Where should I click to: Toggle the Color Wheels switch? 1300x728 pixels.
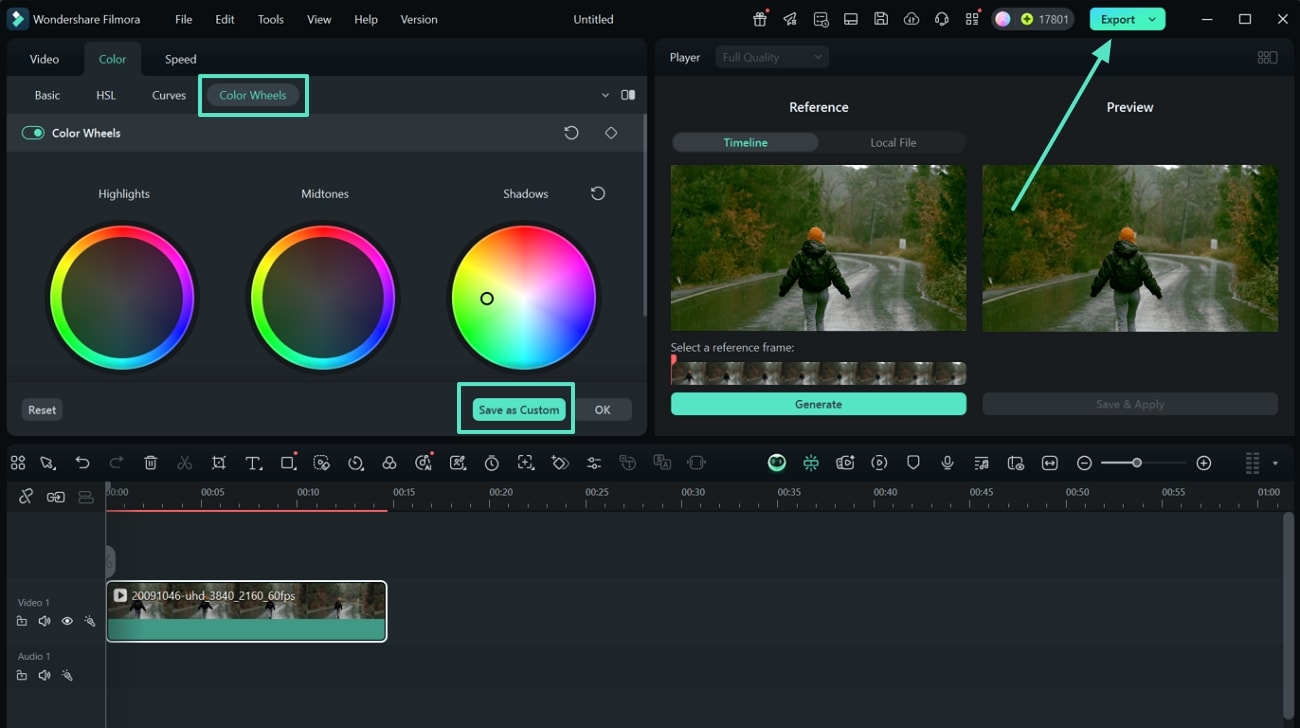coord(33,133)
